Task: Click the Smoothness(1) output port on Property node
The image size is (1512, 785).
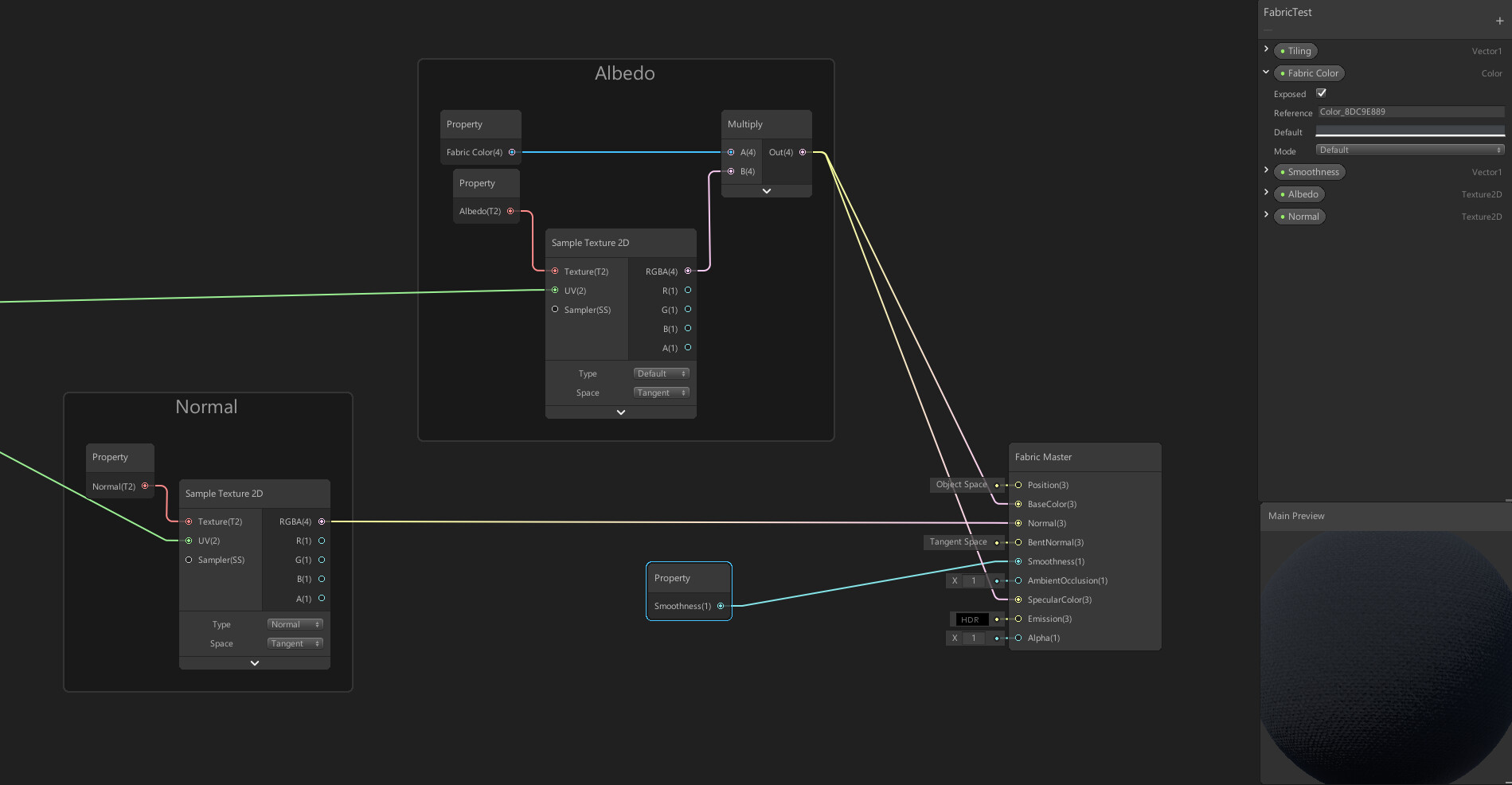Action: tap(721, 606)
